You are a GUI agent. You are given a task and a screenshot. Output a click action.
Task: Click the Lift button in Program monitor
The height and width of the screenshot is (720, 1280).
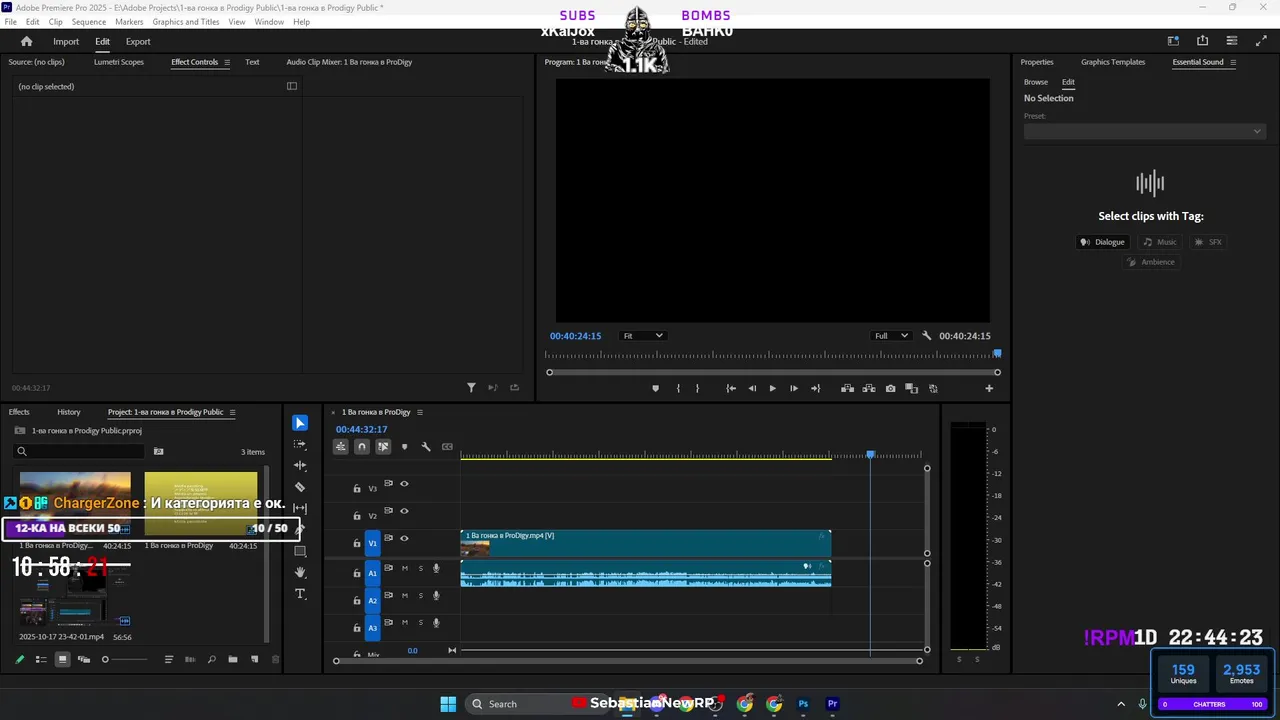[x=847, y=388]
